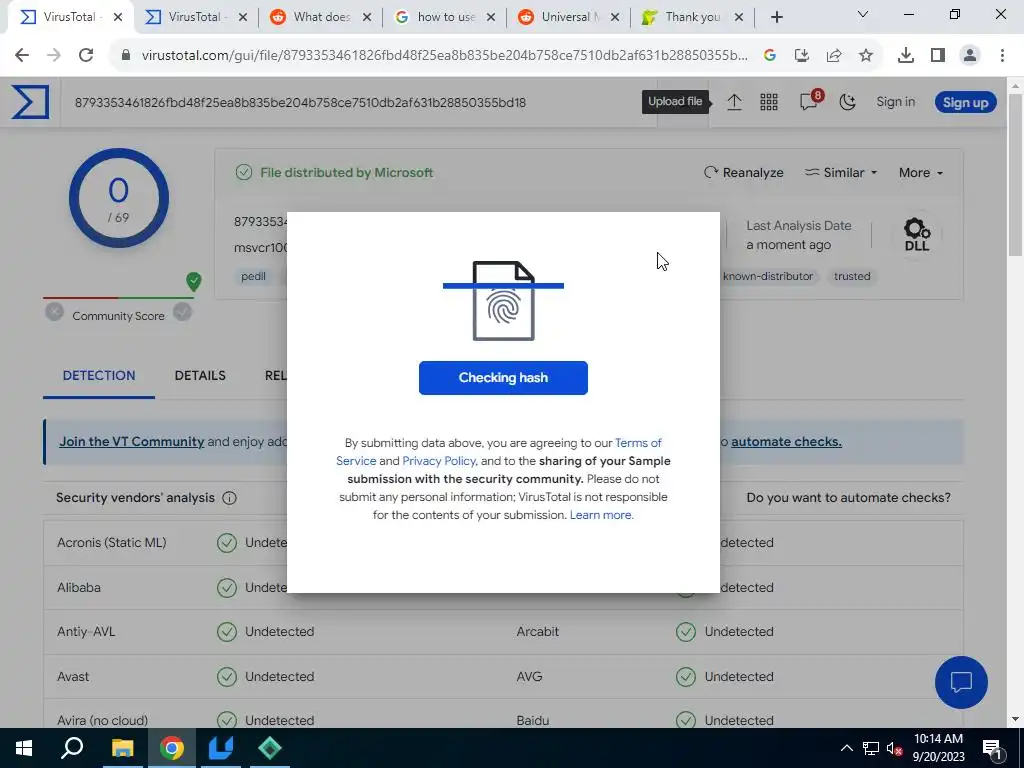Open the tab search chevron

point(863,14)
